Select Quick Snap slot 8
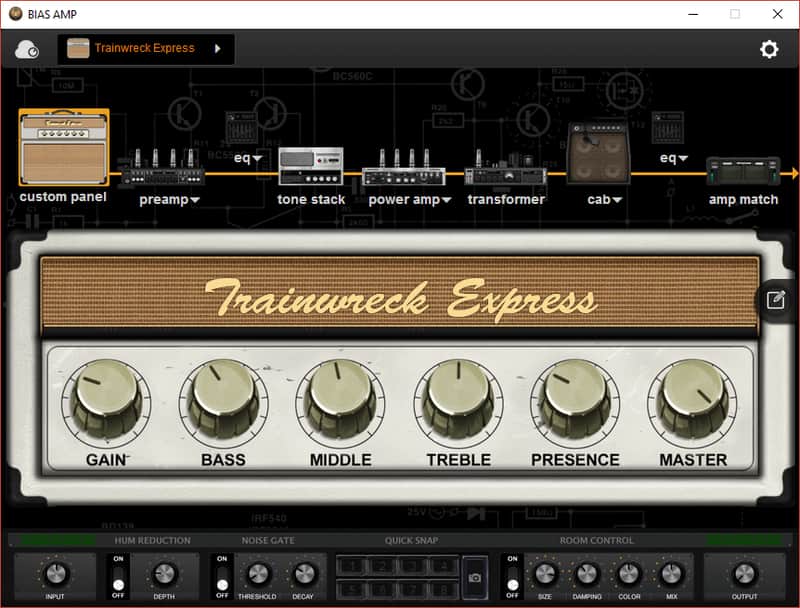This screenshot has height=608, width=800. 444,590
